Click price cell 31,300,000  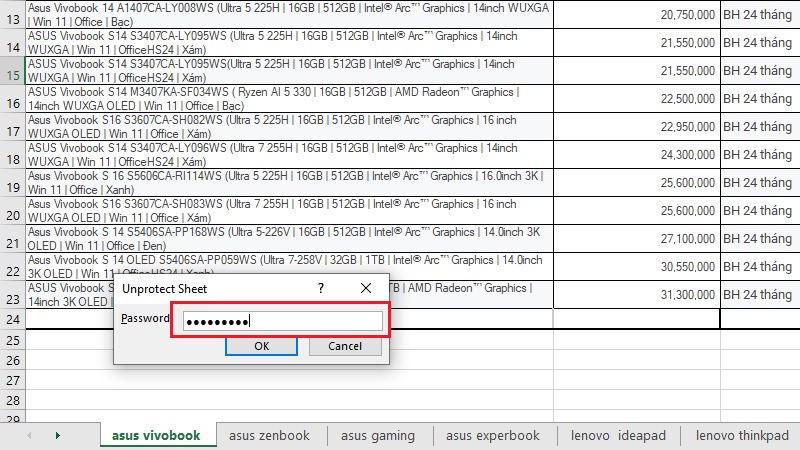point(637,295)
